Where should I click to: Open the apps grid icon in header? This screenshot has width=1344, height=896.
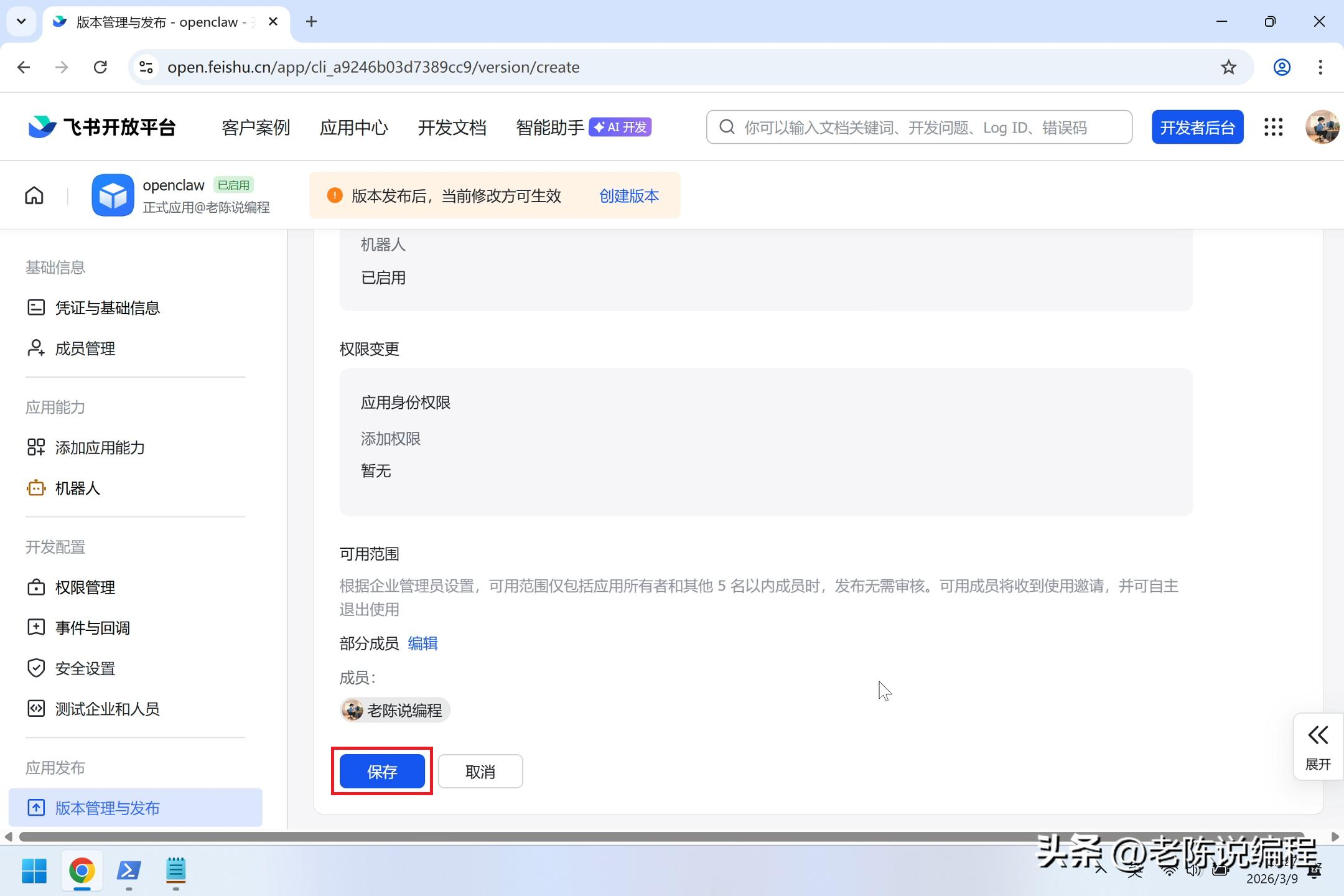click(x=1273, y=128)
